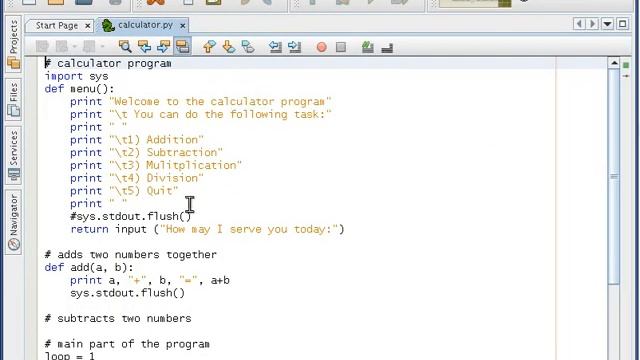Click the vertical scrollbar up arrow
This screenshot has height=360, width=640.
click(x=614, y=63)
